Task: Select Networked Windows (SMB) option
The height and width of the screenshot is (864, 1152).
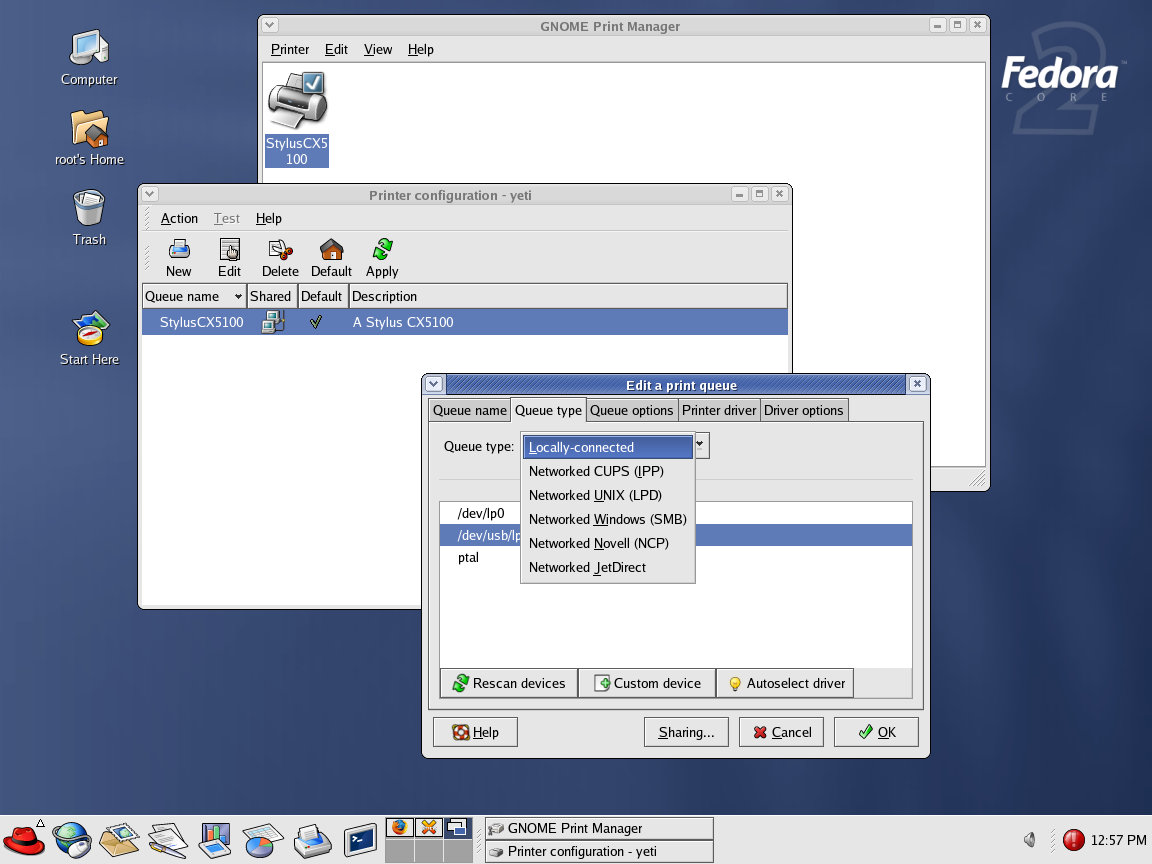Action: (607, 519)
